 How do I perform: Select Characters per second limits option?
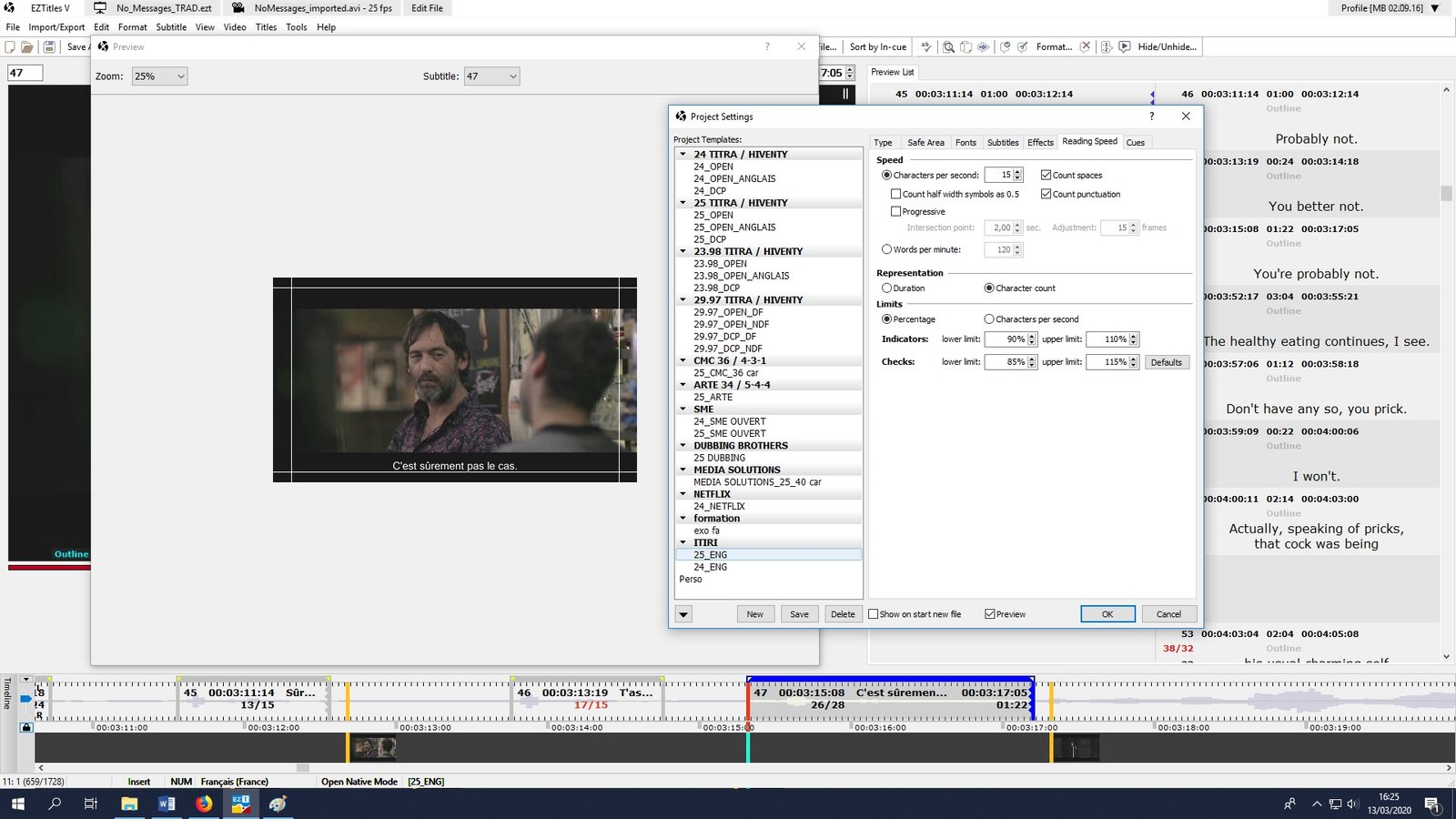(989, 319)
